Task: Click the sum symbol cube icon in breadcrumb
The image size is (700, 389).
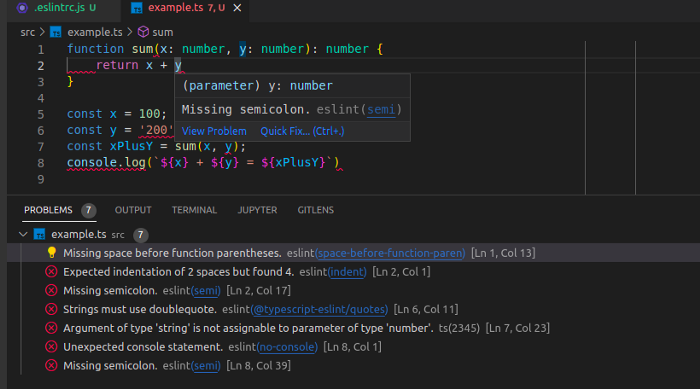Action: tap(143, 32)
